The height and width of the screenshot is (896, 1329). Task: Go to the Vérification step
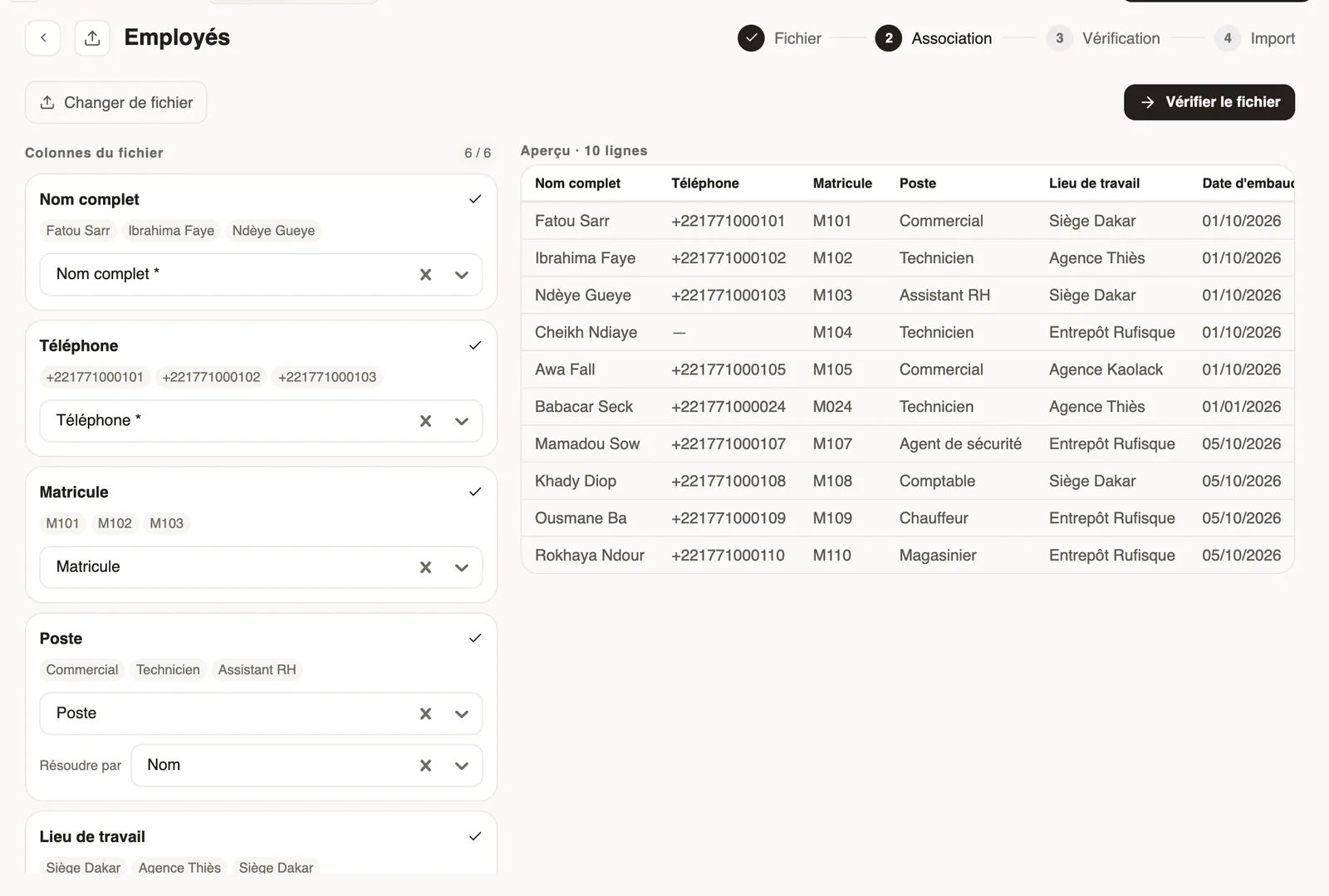(1104, 38)
